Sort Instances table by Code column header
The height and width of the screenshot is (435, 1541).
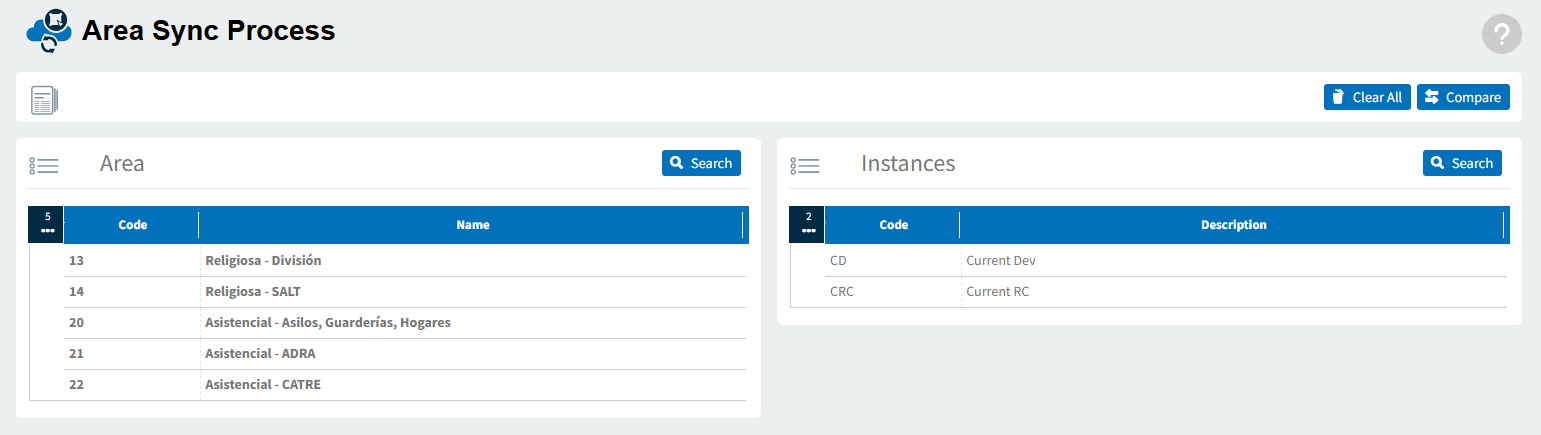point(893,225)
